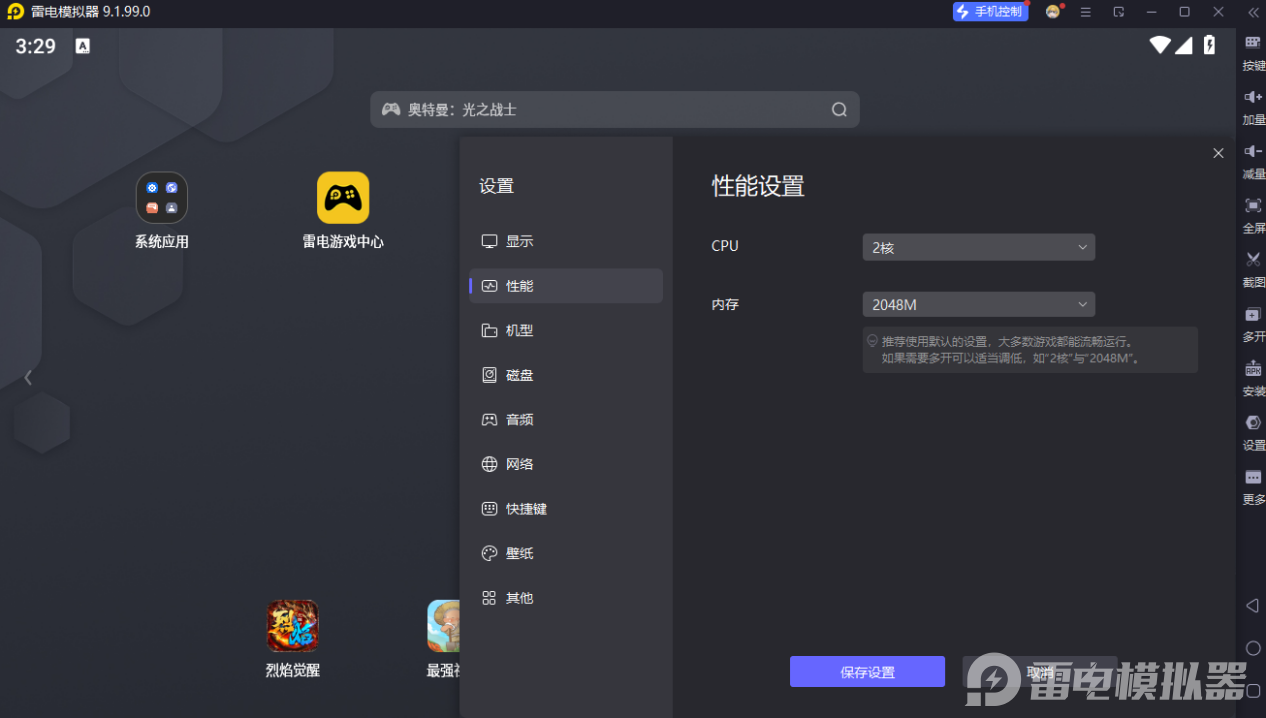Click the search magnifier icon

click(839, 110)
